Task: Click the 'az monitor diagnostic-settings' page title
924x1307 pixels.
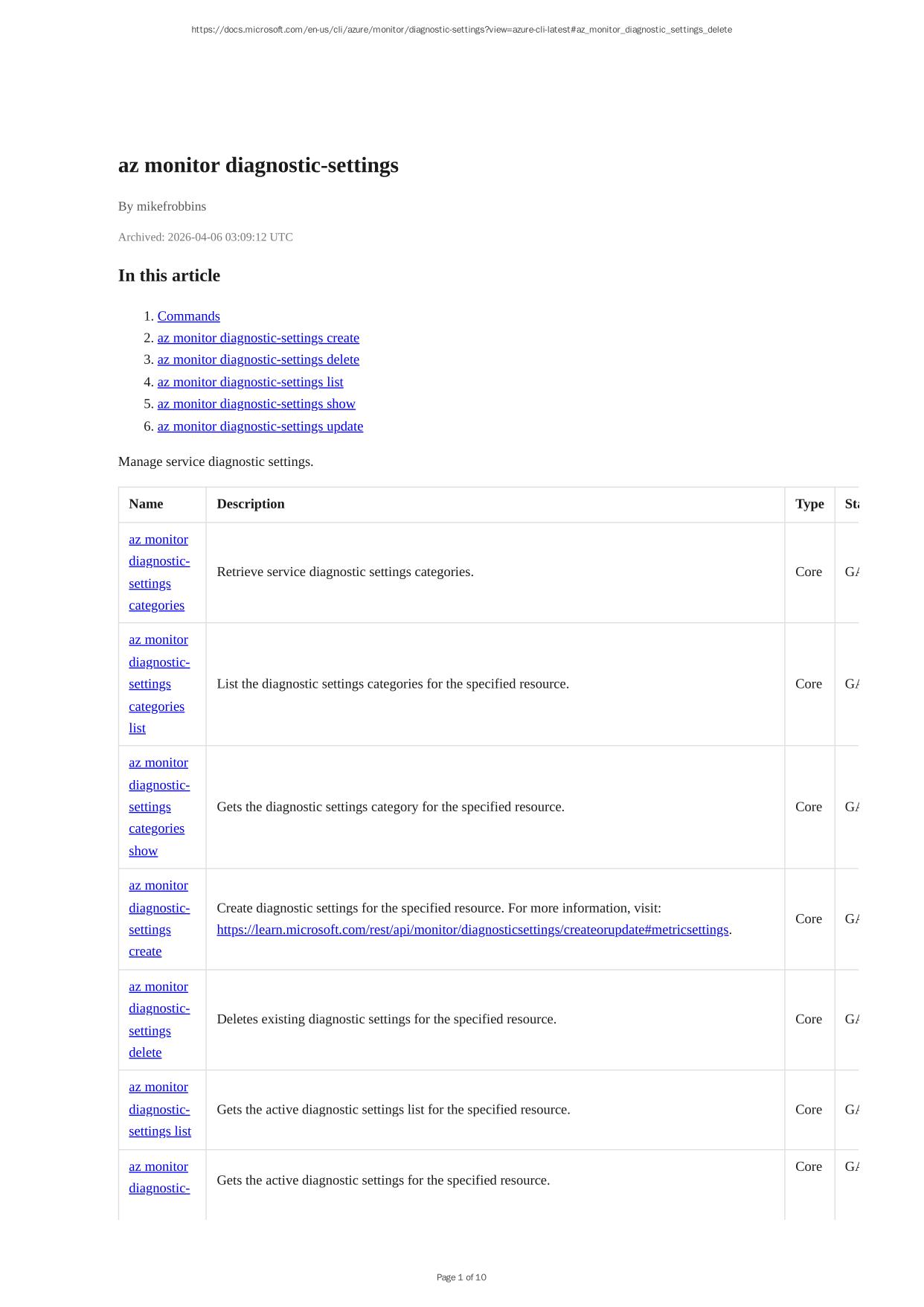Action: tap(258, 165)
